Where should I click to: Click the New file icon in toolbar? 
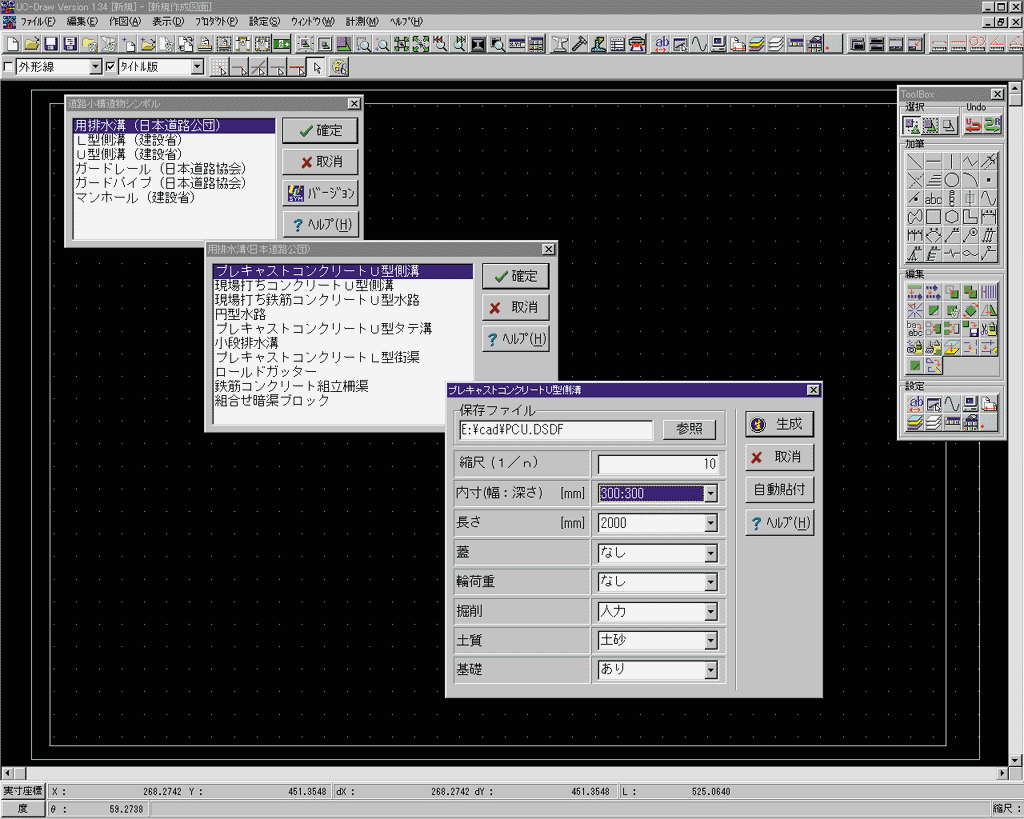12,44
